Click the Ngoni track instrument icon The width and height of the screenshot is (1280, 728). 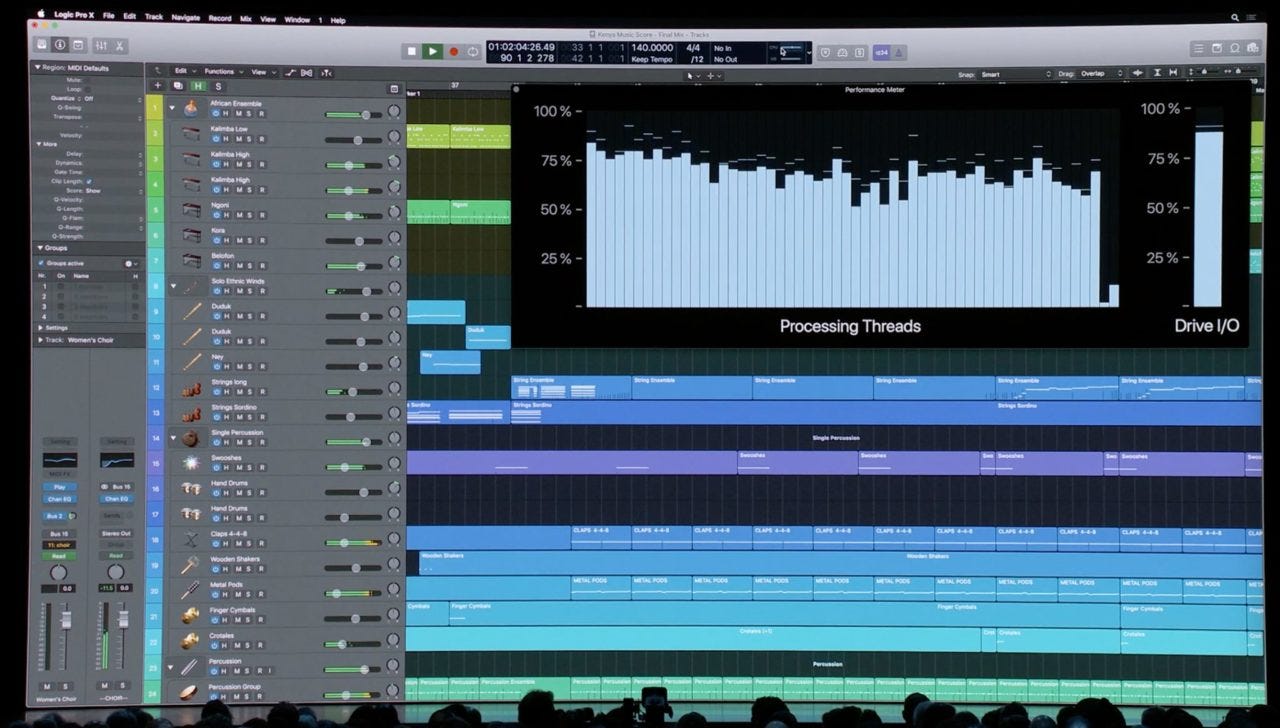coord(191,210)
